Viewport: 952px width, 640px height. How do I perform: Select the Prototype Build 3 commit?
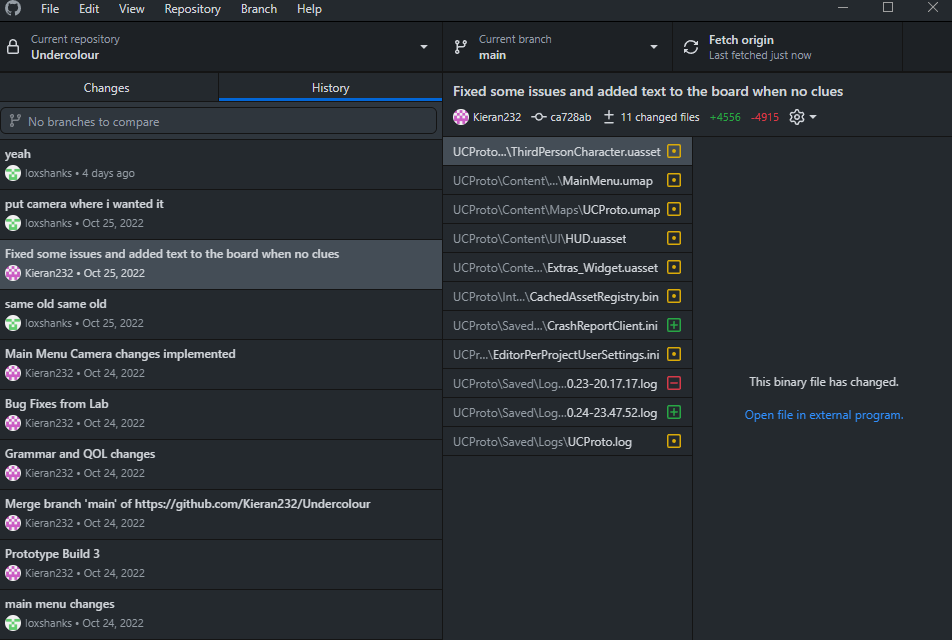[220, 563]
